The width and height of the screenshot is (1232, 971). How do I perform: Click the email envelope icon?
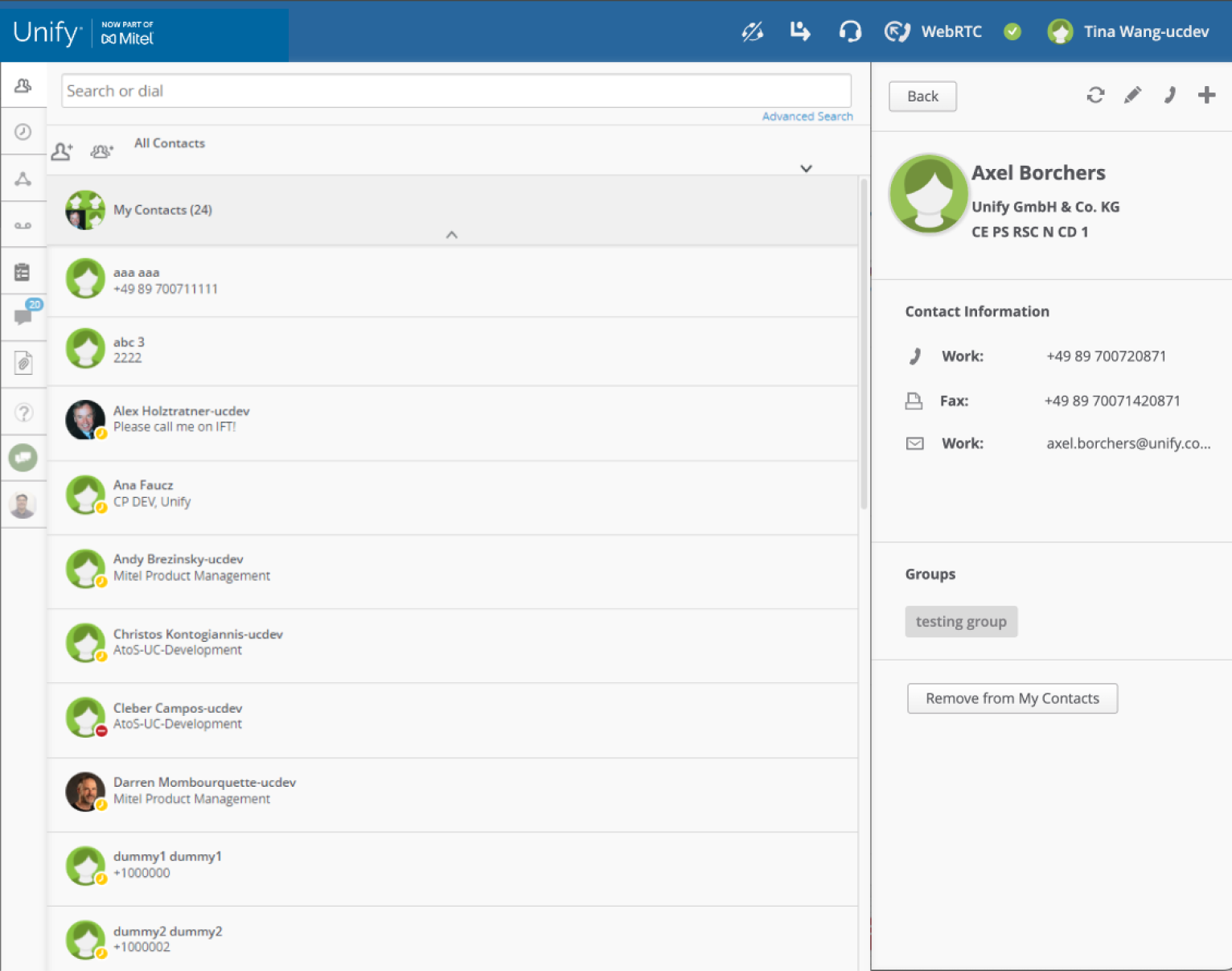[915, 443]
